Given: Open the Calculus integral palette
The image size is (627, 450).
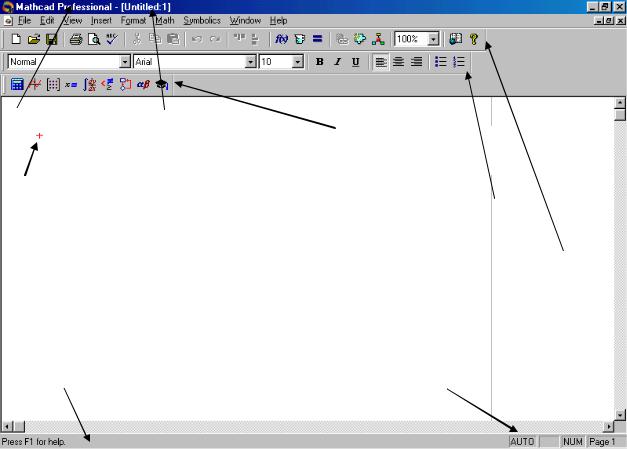Looking at the screenshot, I should 90,84.
